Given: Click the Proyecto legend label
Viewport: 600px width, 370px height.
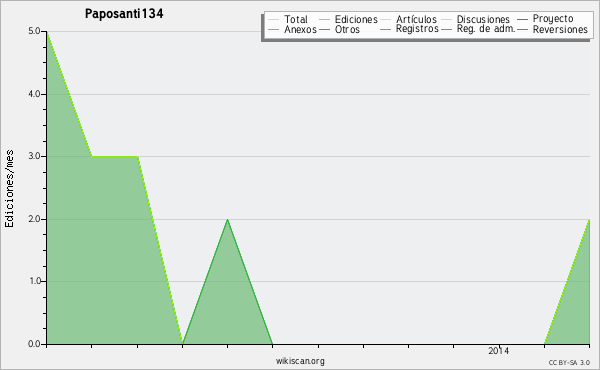Looking at the screenshot, I should (553, 19).
